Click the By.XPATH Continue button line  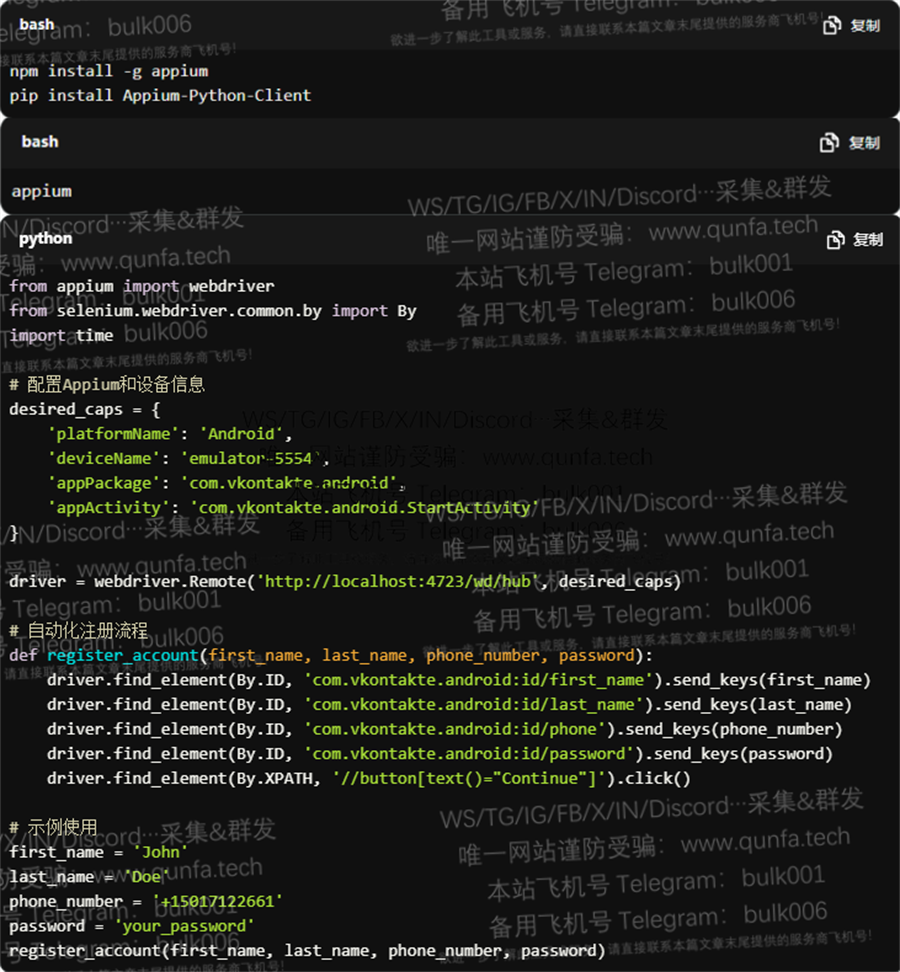pos(369,779)
